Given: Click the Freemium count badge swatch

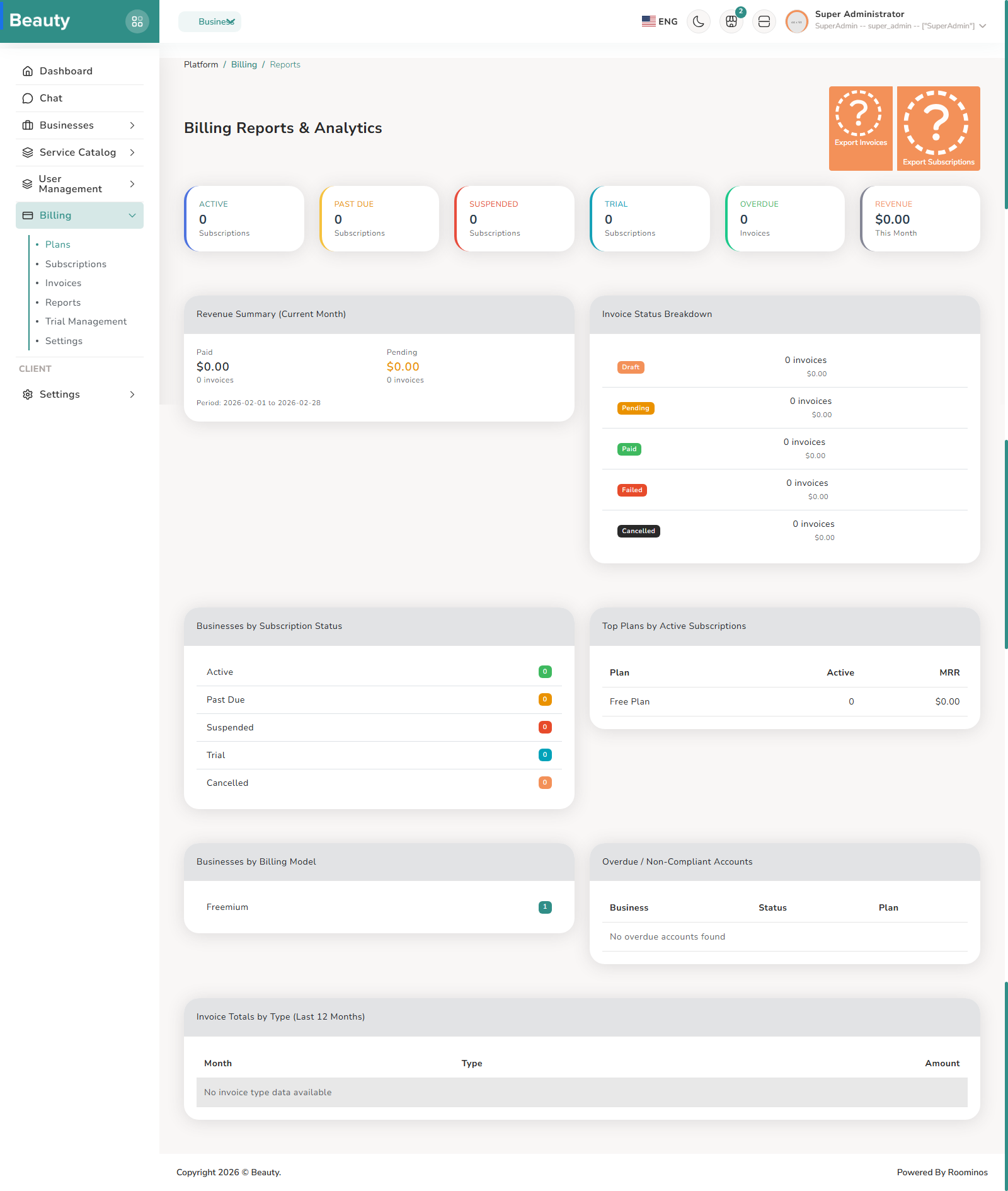Looking at the screenshot, I should [544, 907].
